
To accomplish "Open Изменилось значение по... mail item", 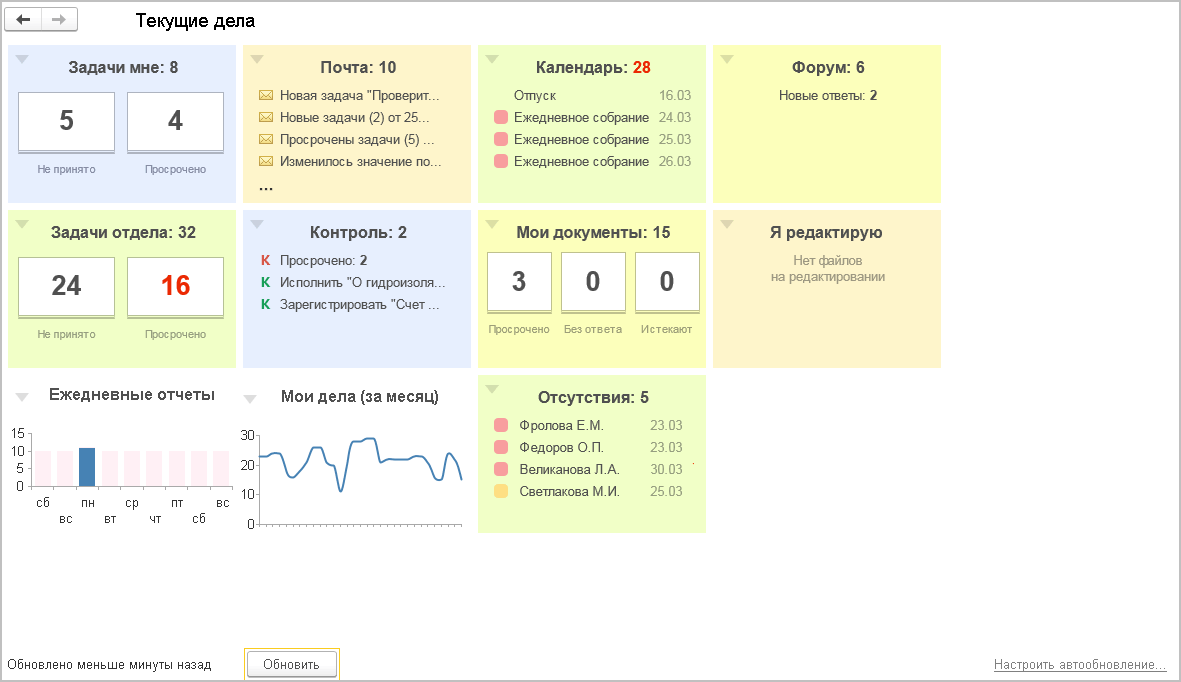I will coord(360,161).
